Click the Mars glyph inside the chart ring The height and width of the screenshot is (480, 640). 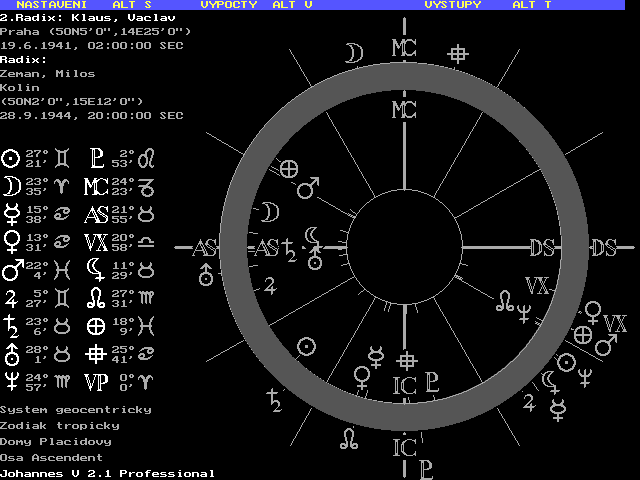coord(308,188)
